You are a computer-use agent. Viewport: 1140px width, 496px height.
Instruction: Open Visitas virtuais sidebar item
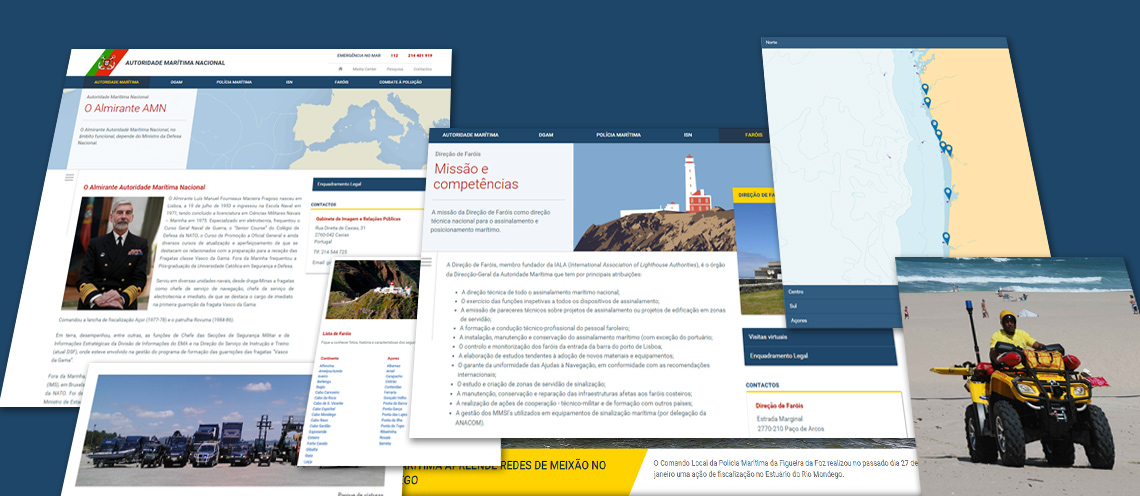pyautogui.click(x=818, y=337)
